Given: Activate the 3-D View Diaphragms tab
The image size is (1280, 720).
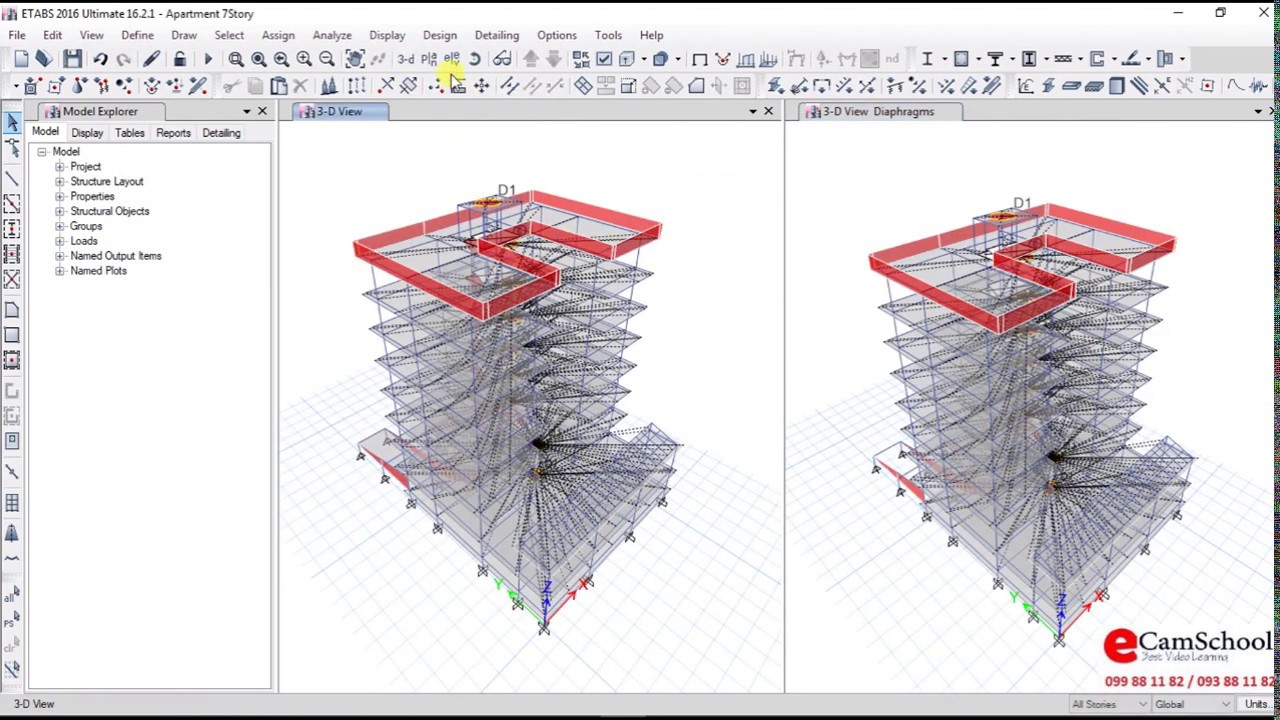Looking at the screenshot, I should (x=876, y=112).
